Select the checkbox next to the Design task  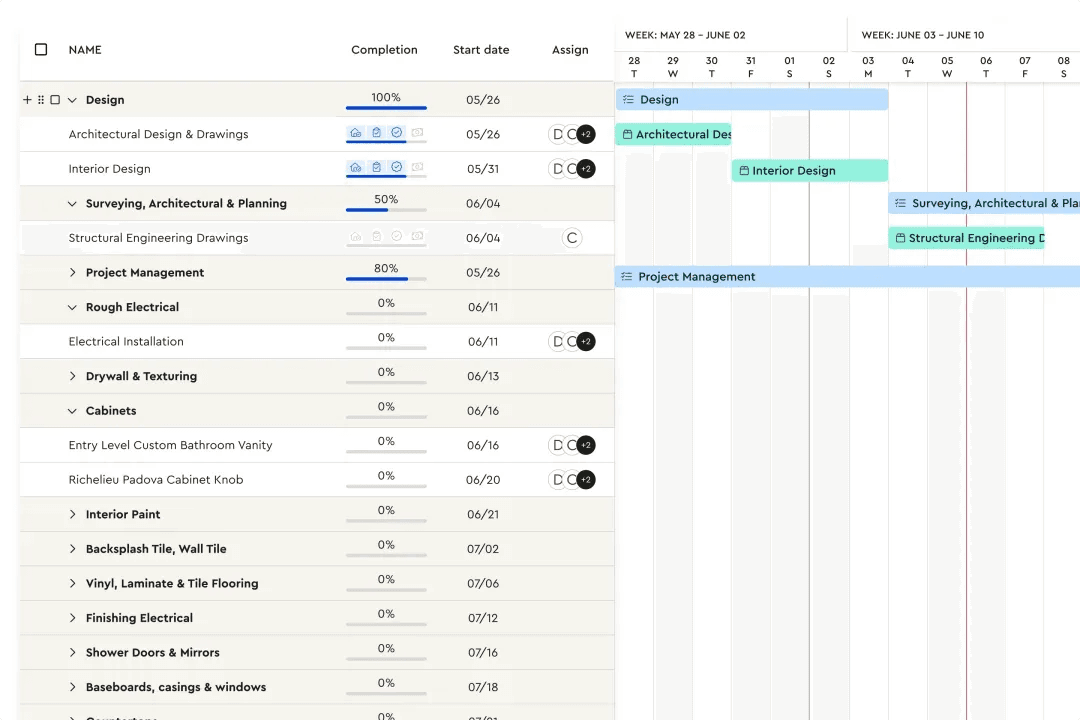pos(54,99)
